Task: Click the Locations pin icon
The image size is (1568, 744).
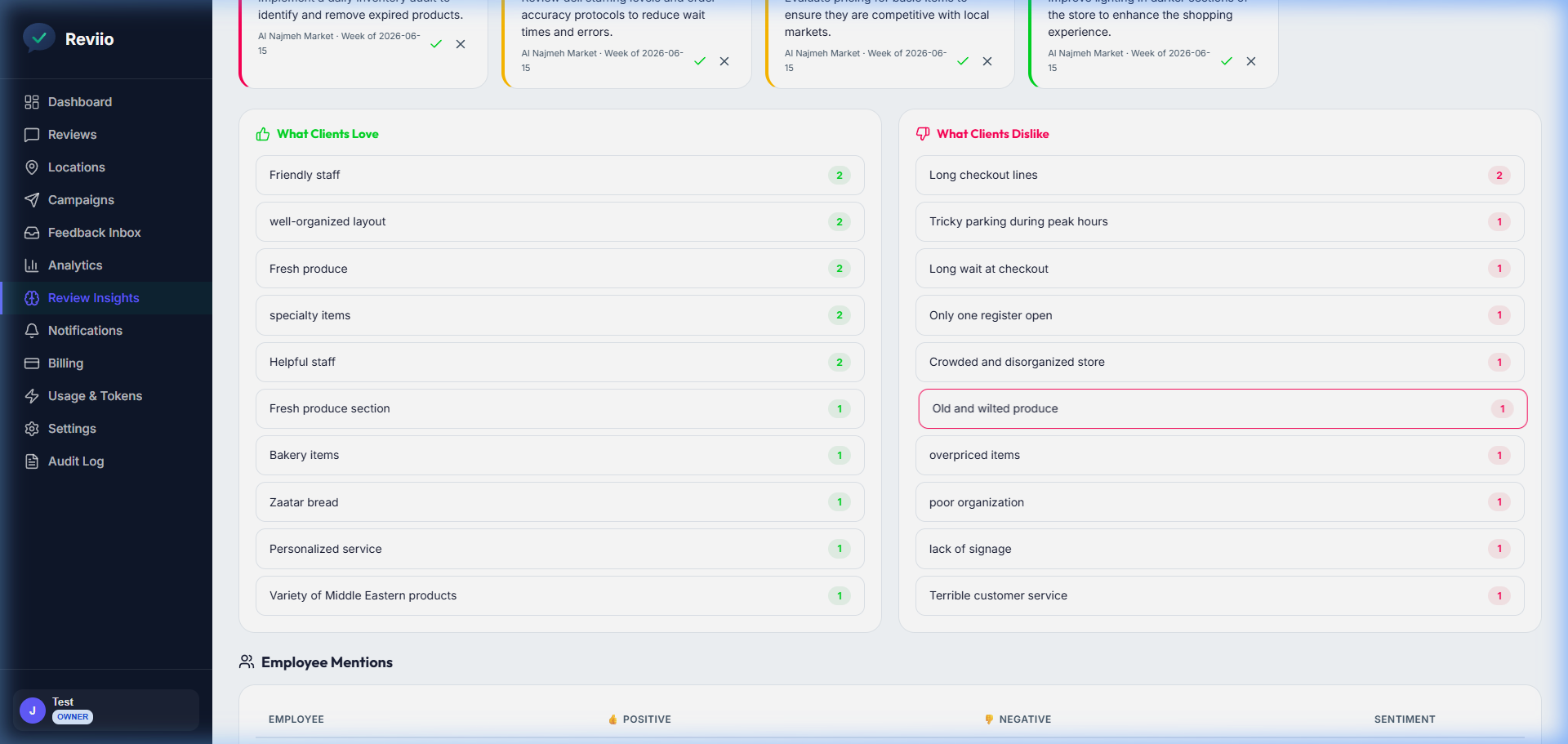Action: click(32, 167)
